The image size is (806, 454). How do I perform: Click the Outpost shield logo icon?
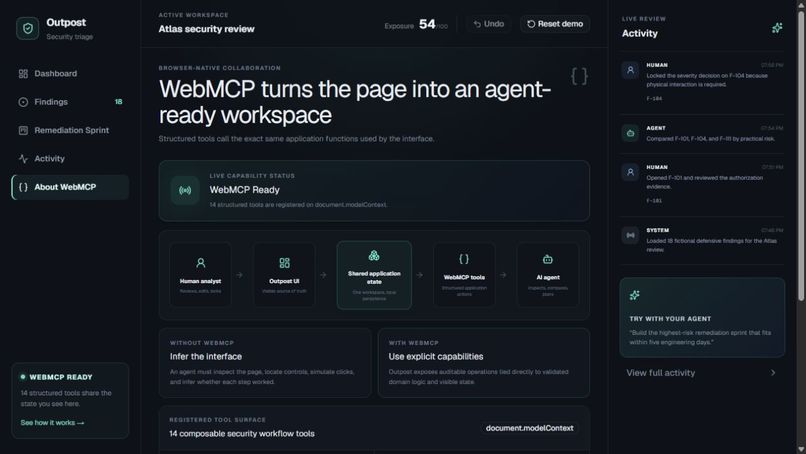click(x=27, y=29)
